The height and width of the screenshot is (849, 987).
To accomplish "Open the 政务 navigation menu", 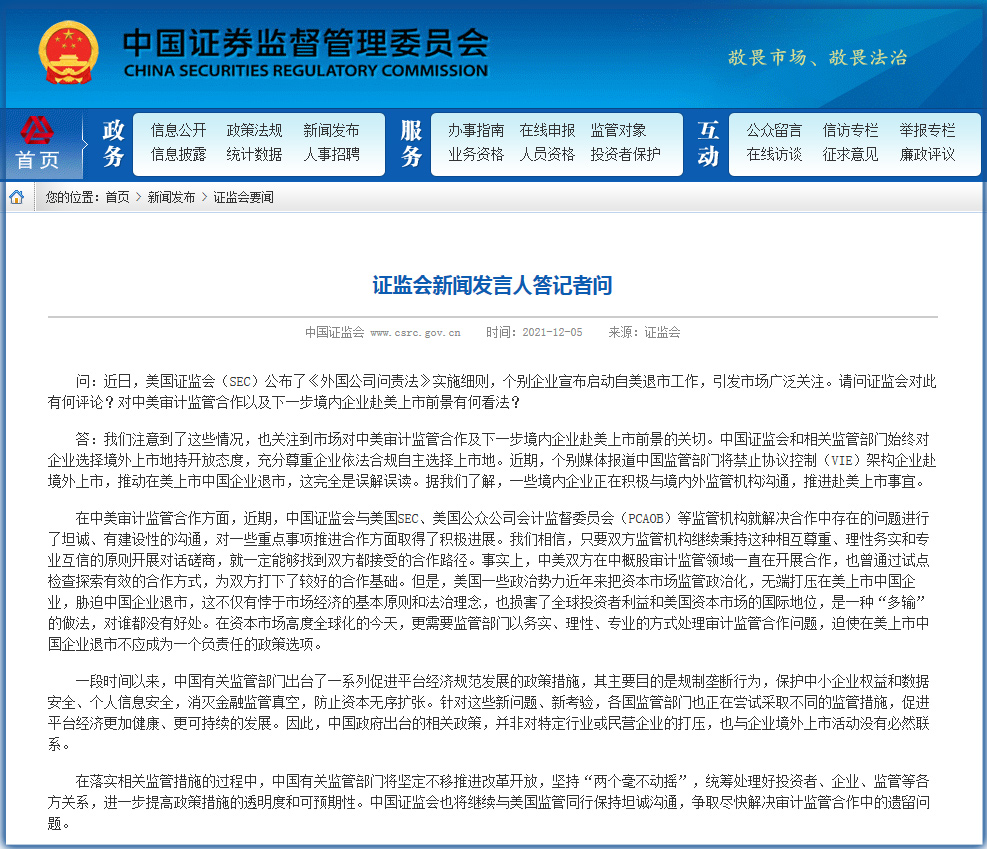I will tap(110, 143).
